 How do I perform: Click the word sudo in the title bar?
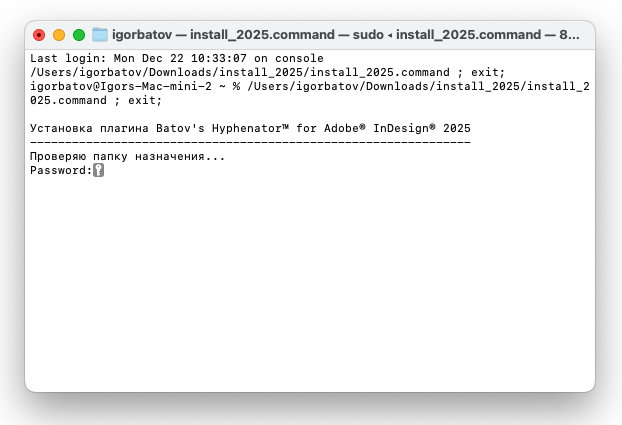tap(368, 35)
